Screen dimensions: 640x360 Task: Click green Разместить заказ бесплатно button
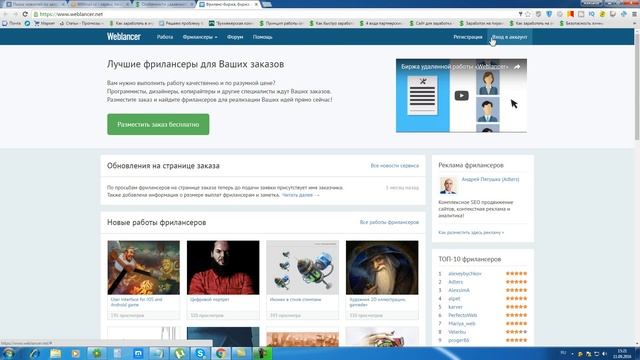(158, 124)
